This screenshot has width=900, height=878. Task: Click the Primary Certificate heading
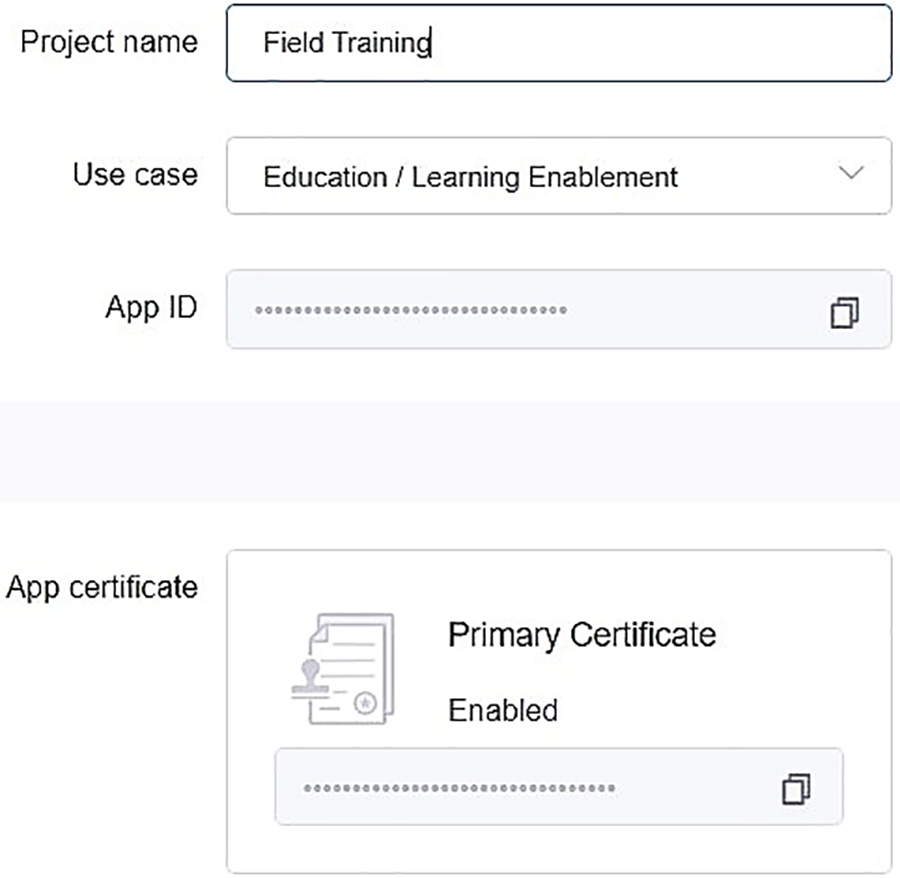pyautogui.click(x=581, y=634)
